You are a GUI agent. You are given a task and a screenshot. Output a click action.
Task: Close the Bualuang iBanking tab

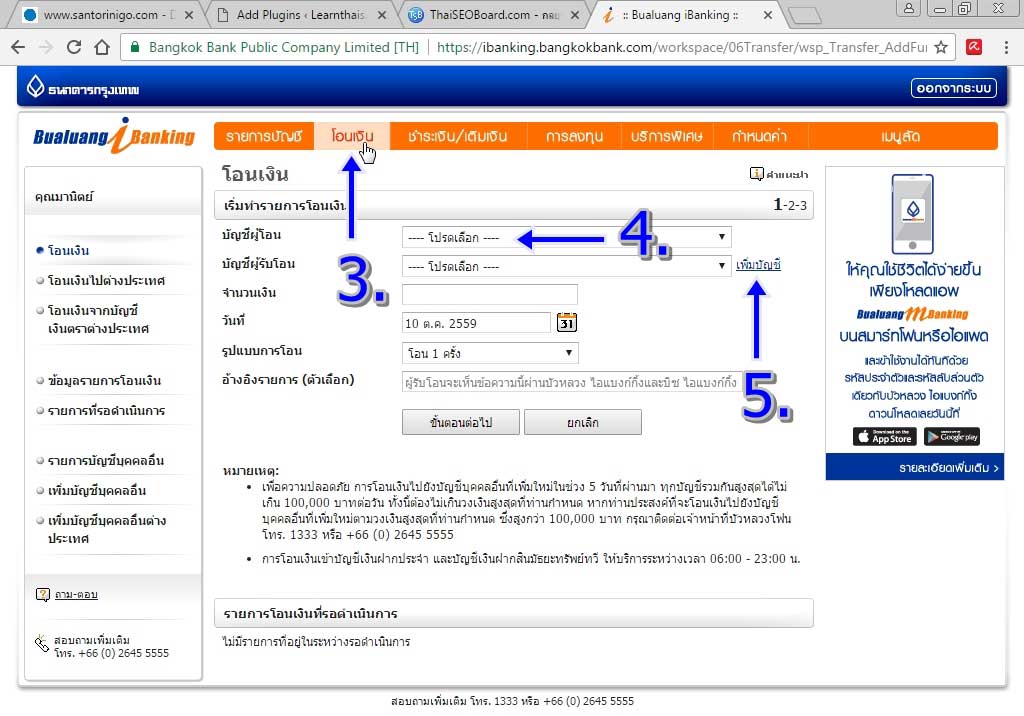click(x=768, y=15)
